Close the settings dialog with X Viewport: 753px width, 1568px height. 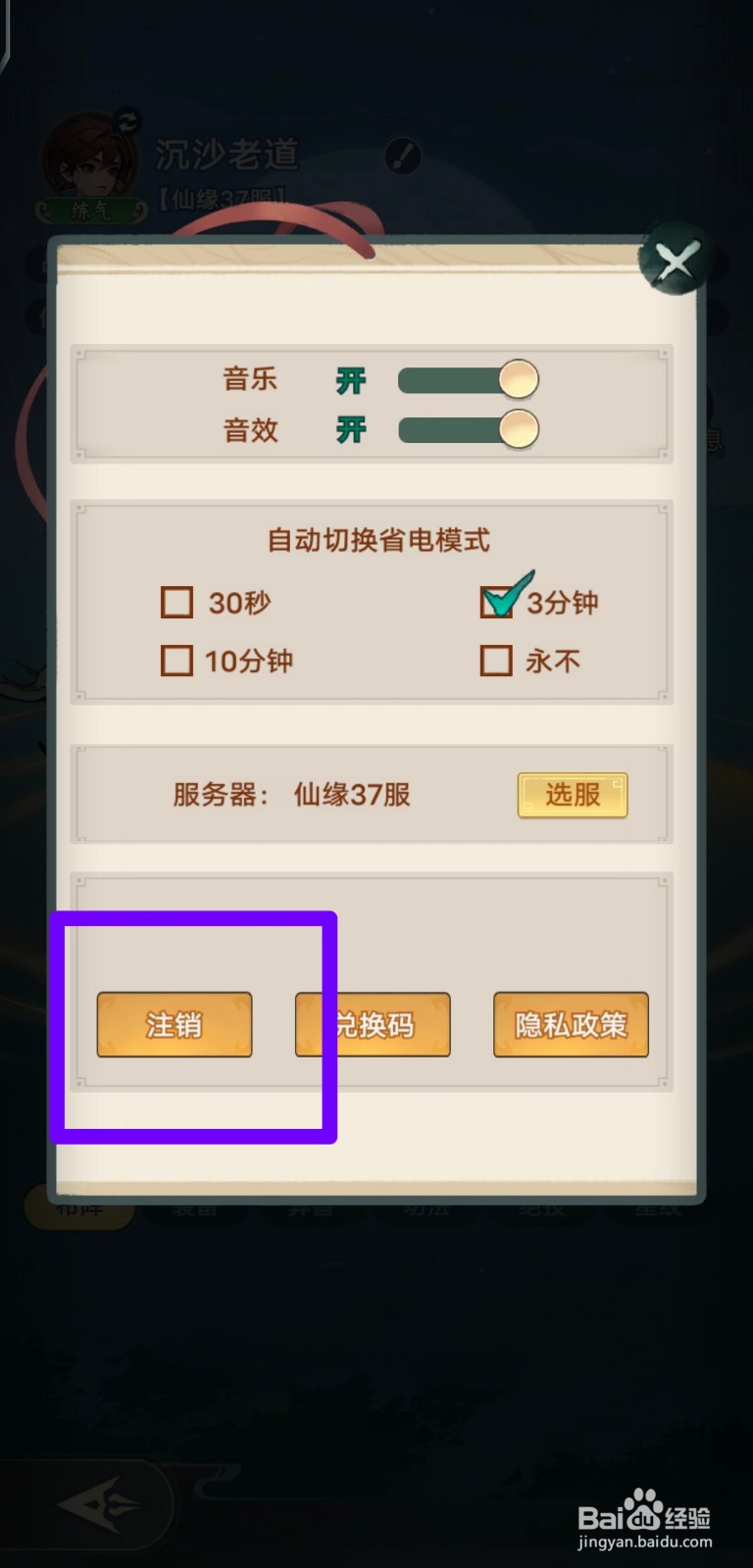[676, 261]
